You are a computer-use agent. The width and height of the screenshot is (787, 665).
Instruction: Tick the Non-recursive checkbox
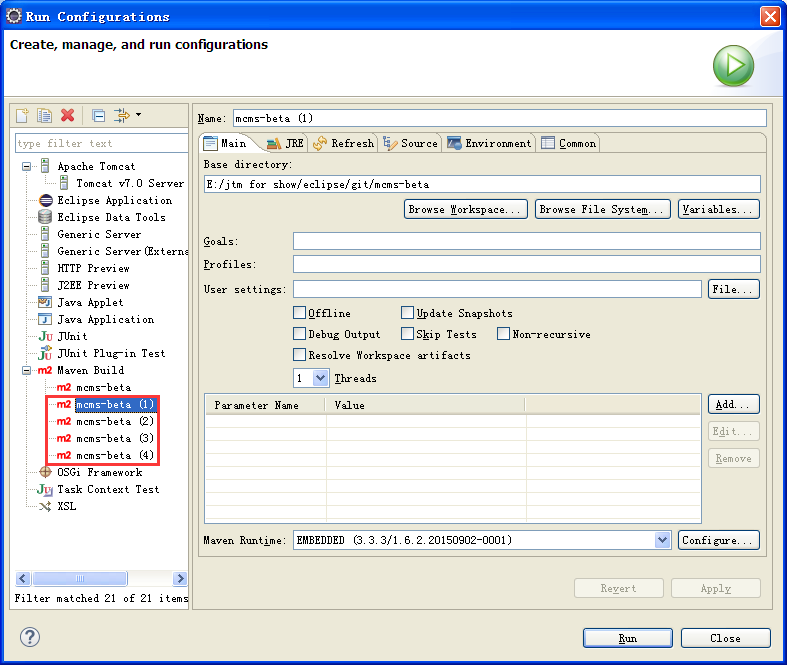click(x=503, y=334)
